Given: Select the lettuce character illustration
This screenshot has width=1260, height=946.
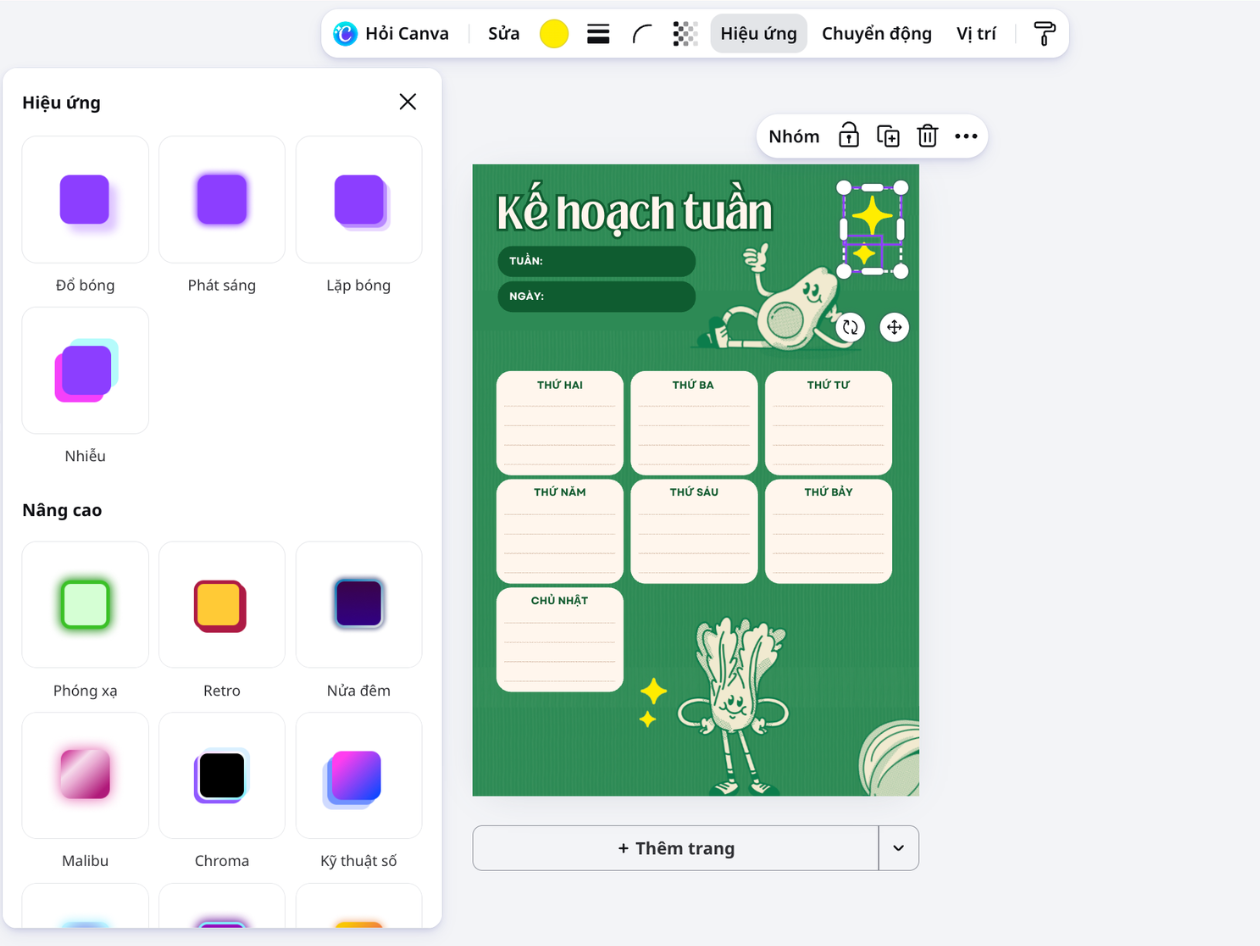Looking at the screenshot, I should (732, 706).
